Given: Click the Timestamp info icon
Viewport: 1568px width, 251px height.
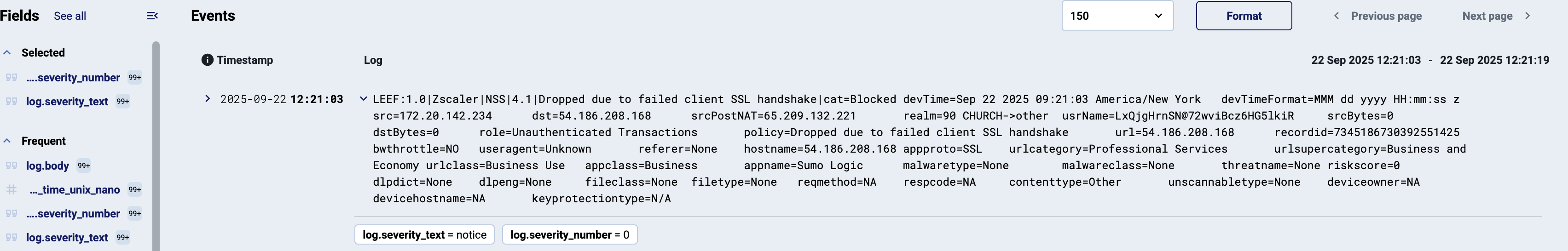Looking at the screenshot, I should click(x=207, y=60).
